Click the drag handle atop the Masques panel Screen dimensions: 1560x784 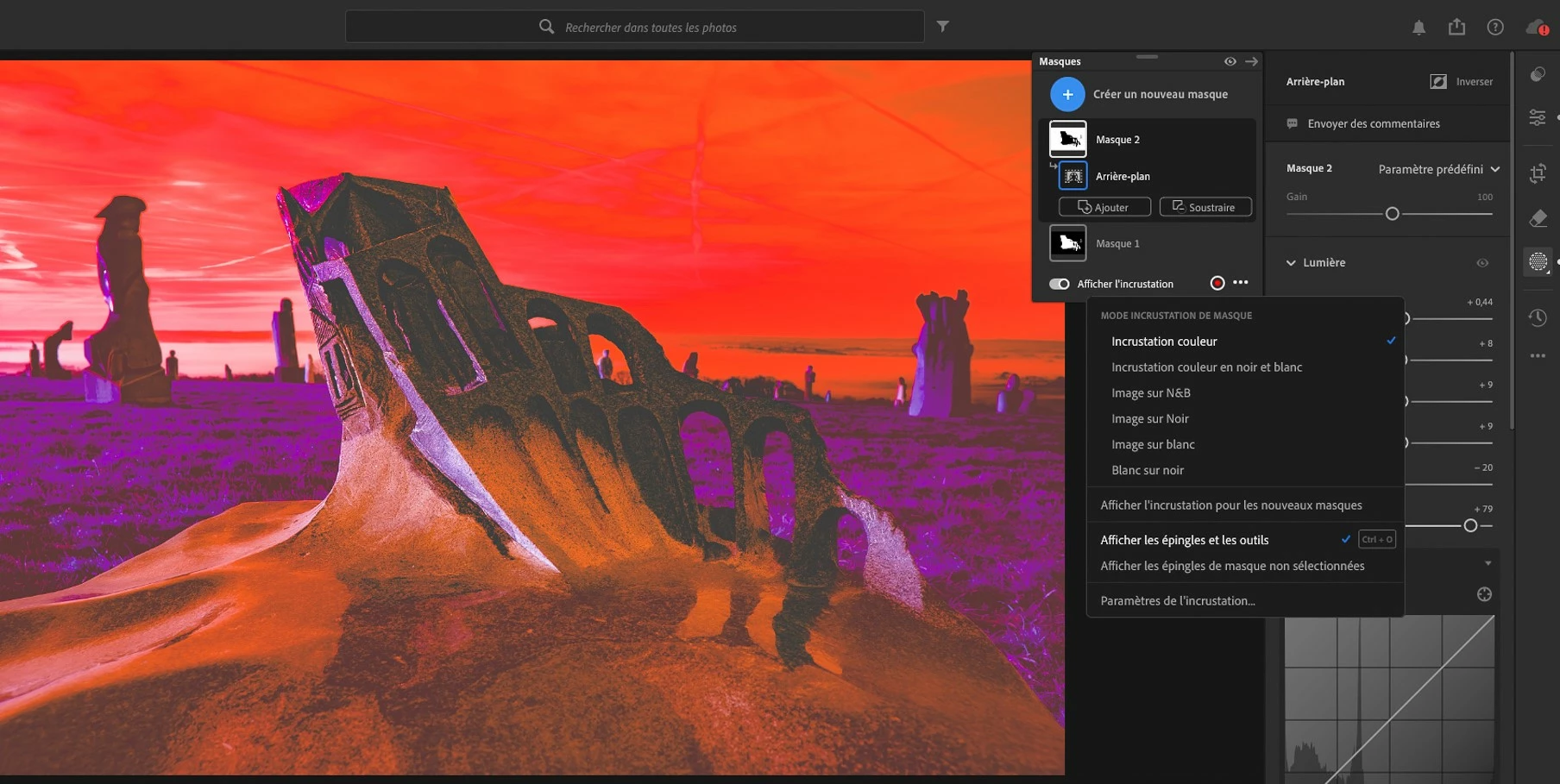click(x=1147, y=57)
